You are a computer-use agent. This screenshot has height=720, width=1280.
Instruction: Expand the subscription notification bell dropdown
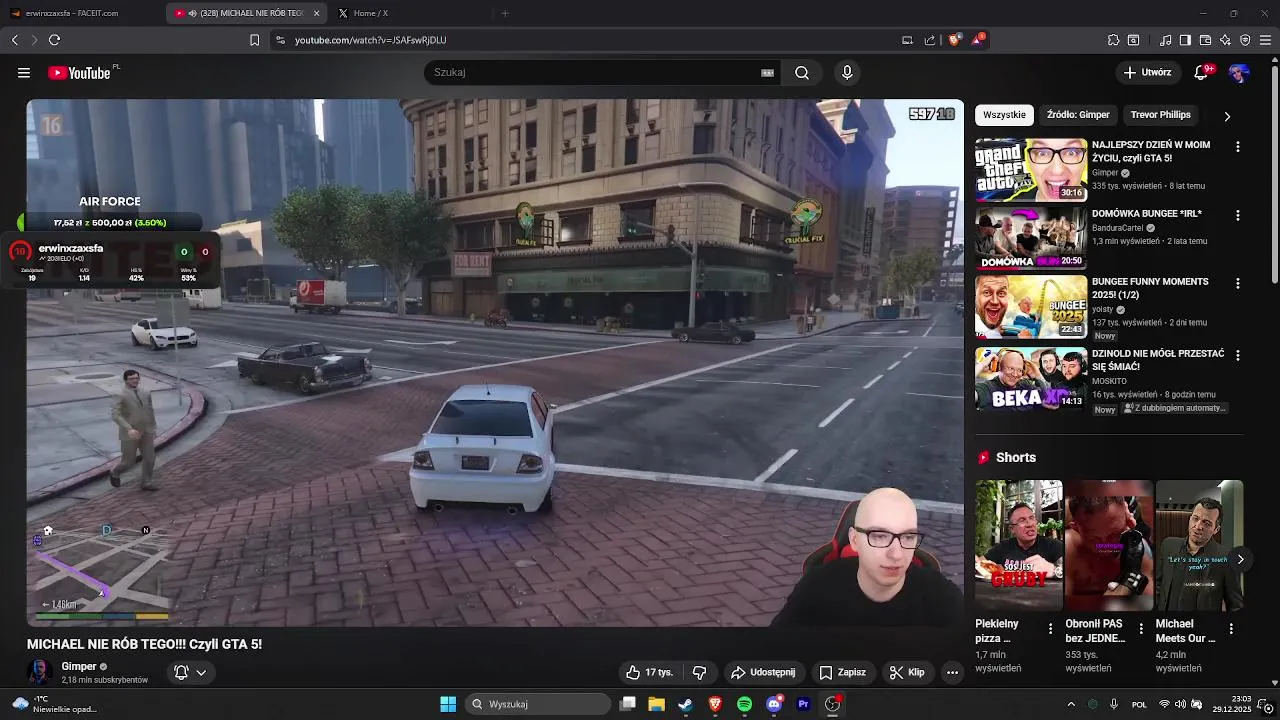[190, 672]
